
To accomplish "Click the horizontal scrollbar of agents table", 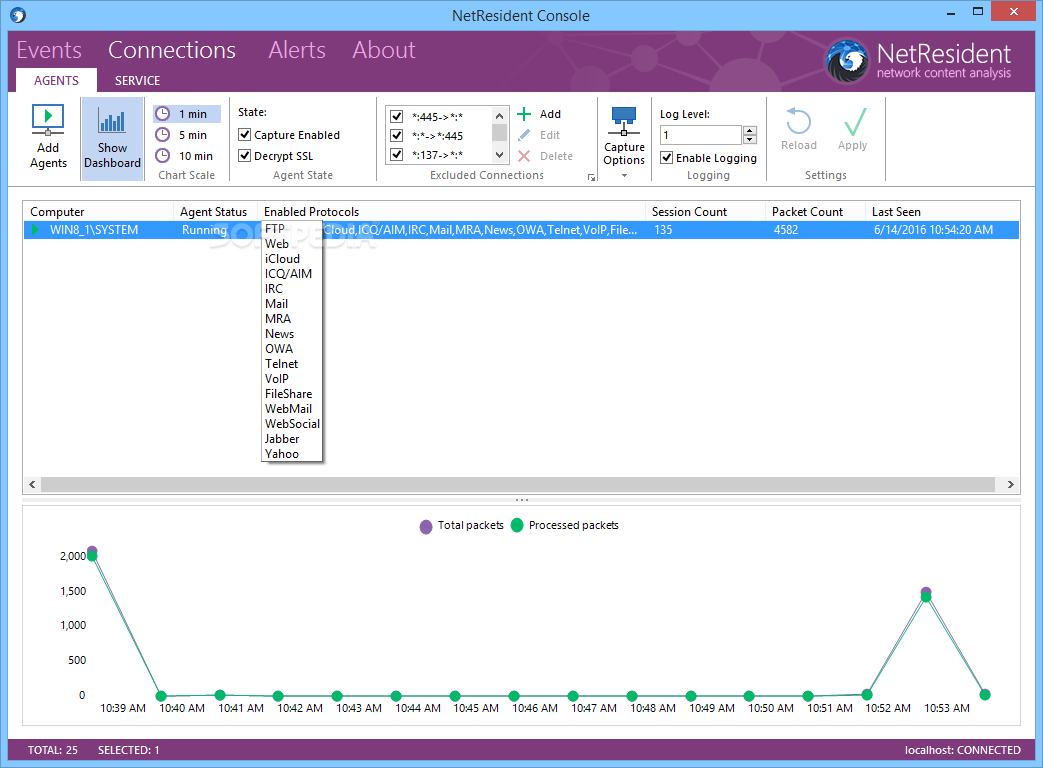I will tap(518, 484).
